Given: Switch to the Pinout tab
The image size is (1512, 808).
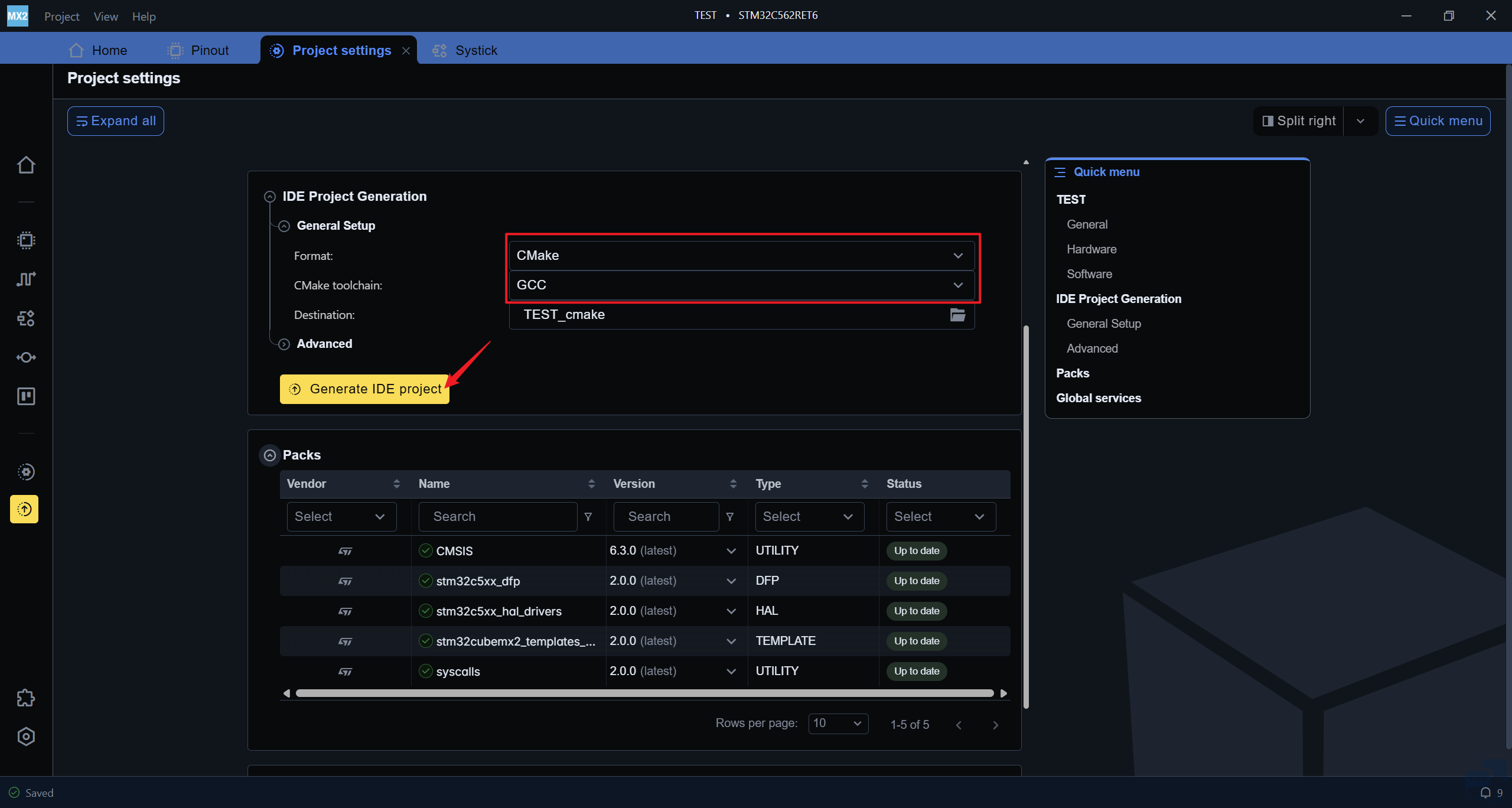Looking at the screenshot, I should [x=198, y=50].
